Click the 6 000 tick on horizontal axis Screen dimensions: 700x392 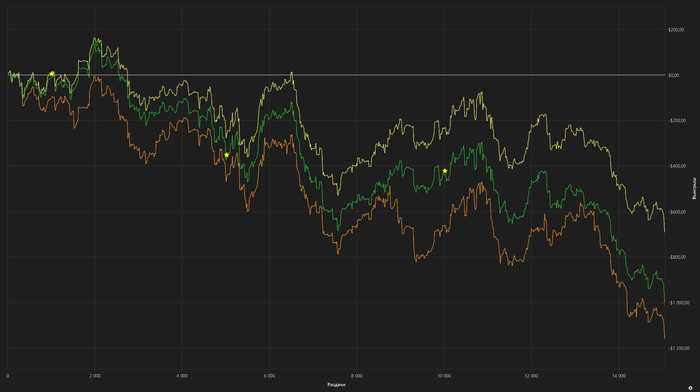click(x=269, y=376)
